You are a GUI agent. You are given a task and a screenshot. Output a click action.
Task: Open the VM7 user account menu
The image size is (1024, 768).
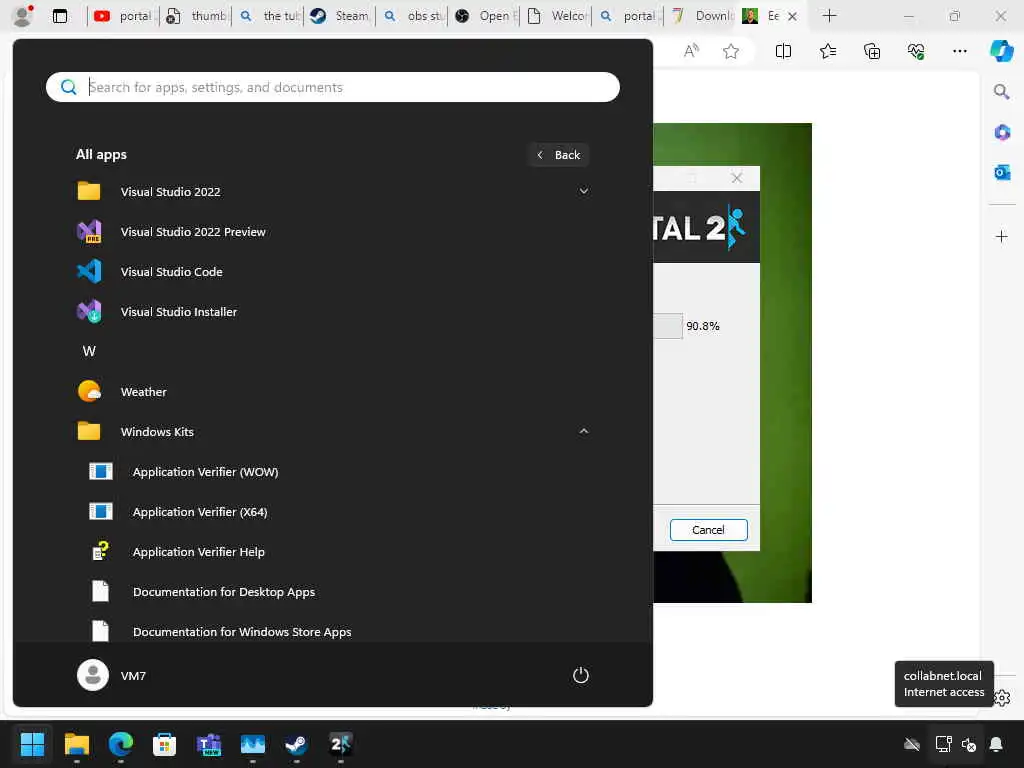point(112,675)
